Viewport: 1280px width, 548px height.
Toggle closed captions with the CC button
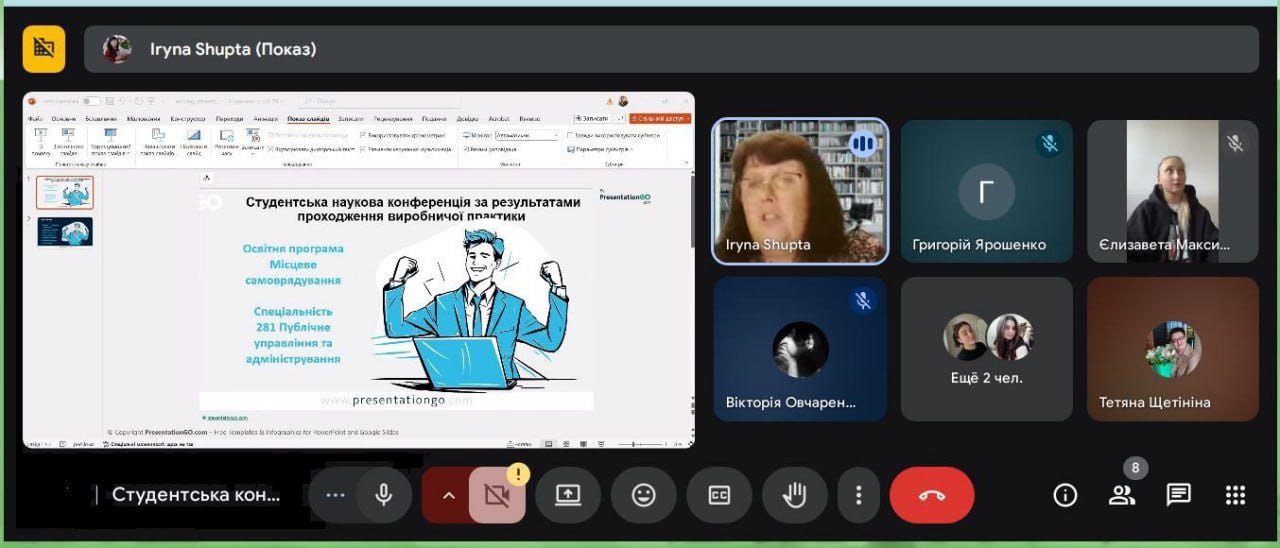719,495
